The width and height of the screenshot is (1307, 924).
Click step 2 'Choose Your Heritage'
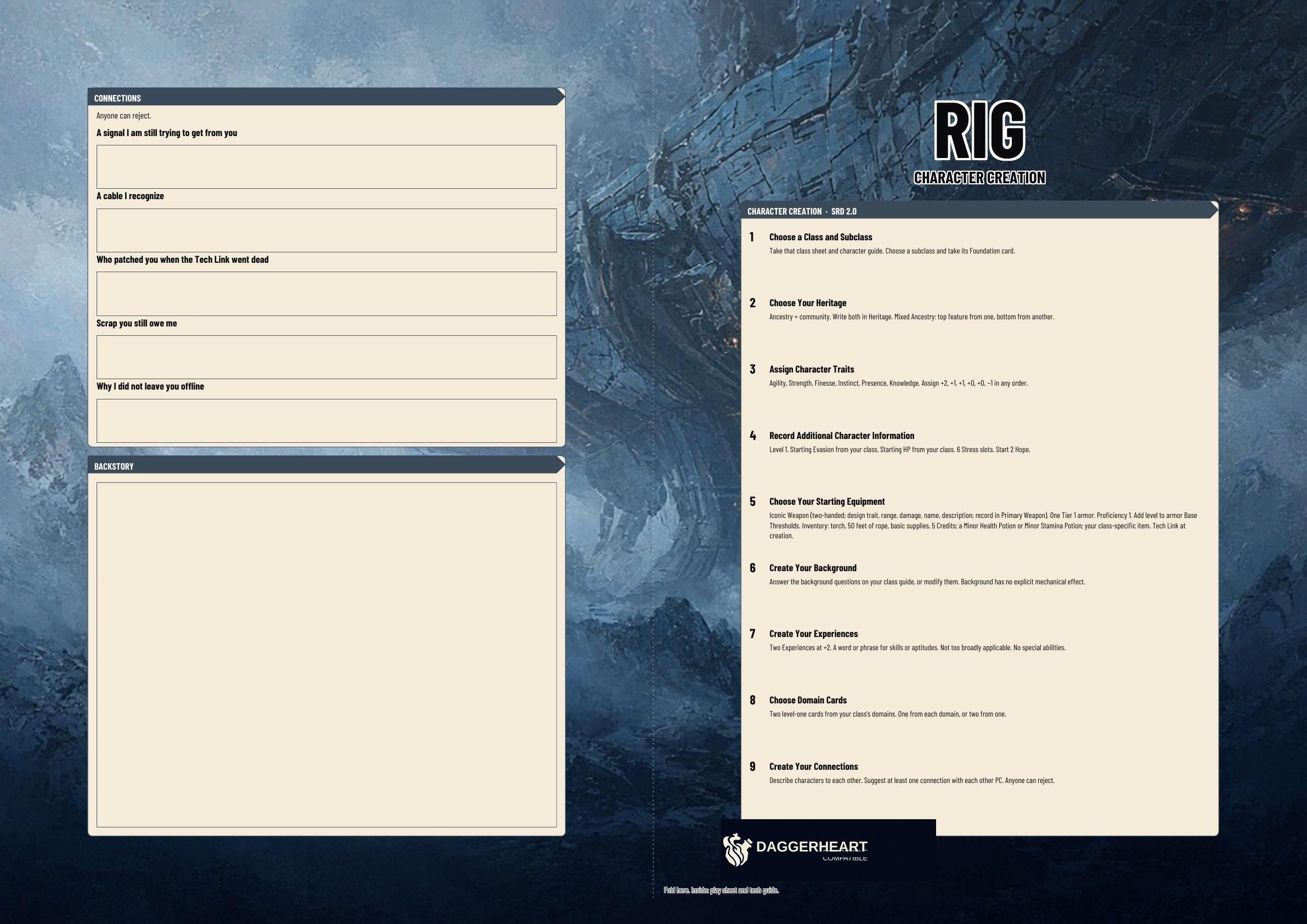[x=807, y=303]
